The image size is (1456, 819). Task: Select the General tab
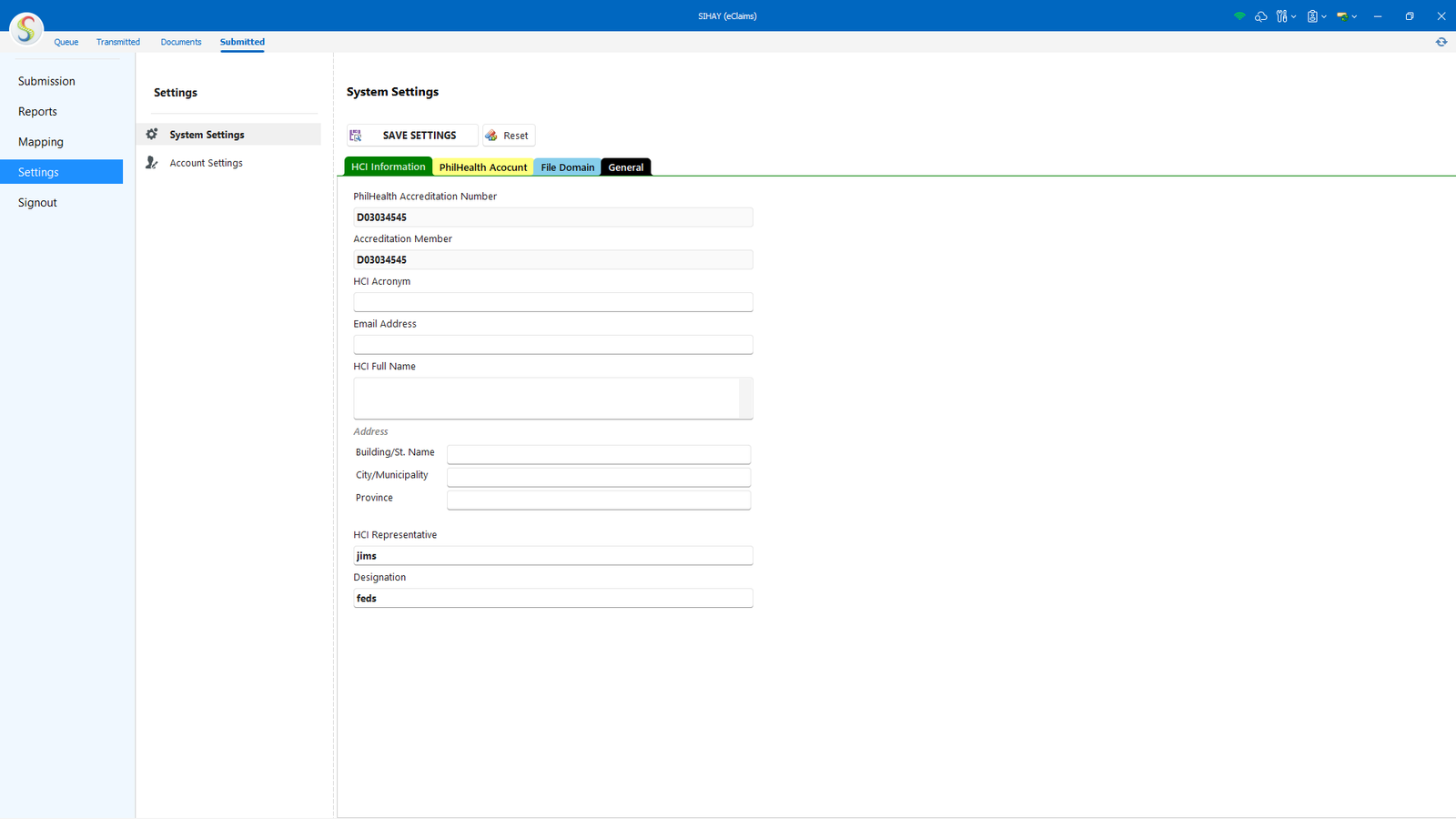(x=625, y=167)
